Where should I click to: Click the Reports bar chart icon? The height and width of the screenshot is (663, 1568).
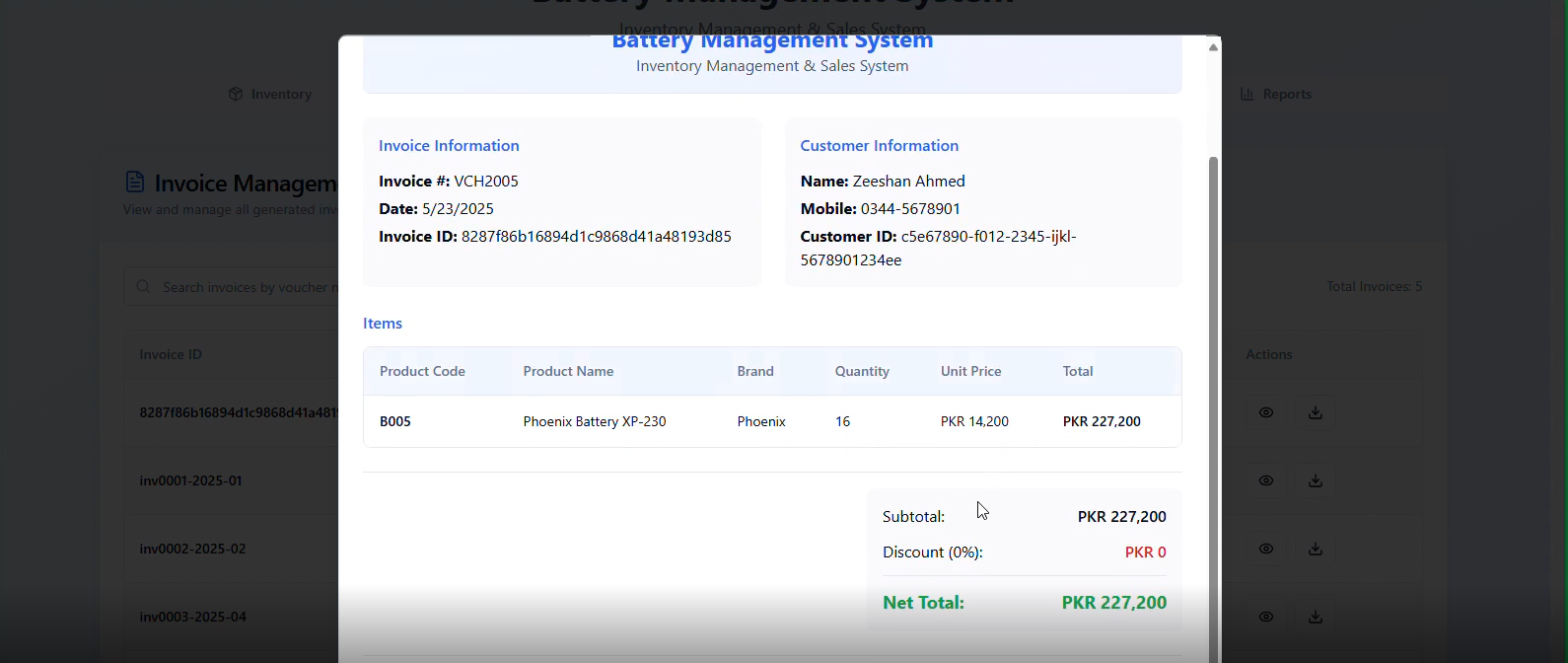(x=1247, y=95)
